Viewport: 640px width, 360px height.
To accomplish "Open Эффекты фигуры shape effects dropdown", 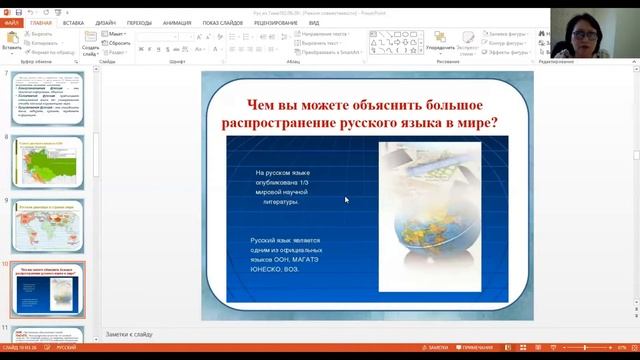I will 506,52.
